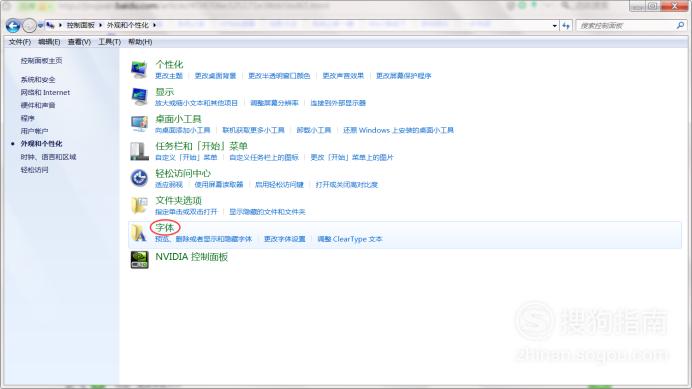Click the Personalization category icon
Viewport: 692px width, 389px height.
(x=139, y=69)
